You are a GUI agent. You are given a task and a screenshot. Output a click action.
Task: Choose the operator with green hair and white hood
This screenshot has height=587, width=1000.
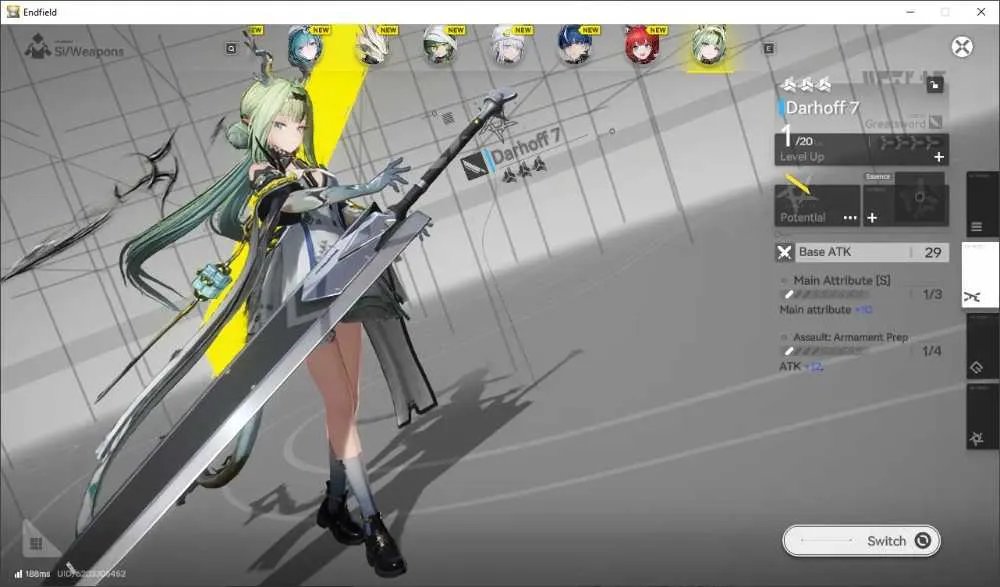(x=439, y=46)
